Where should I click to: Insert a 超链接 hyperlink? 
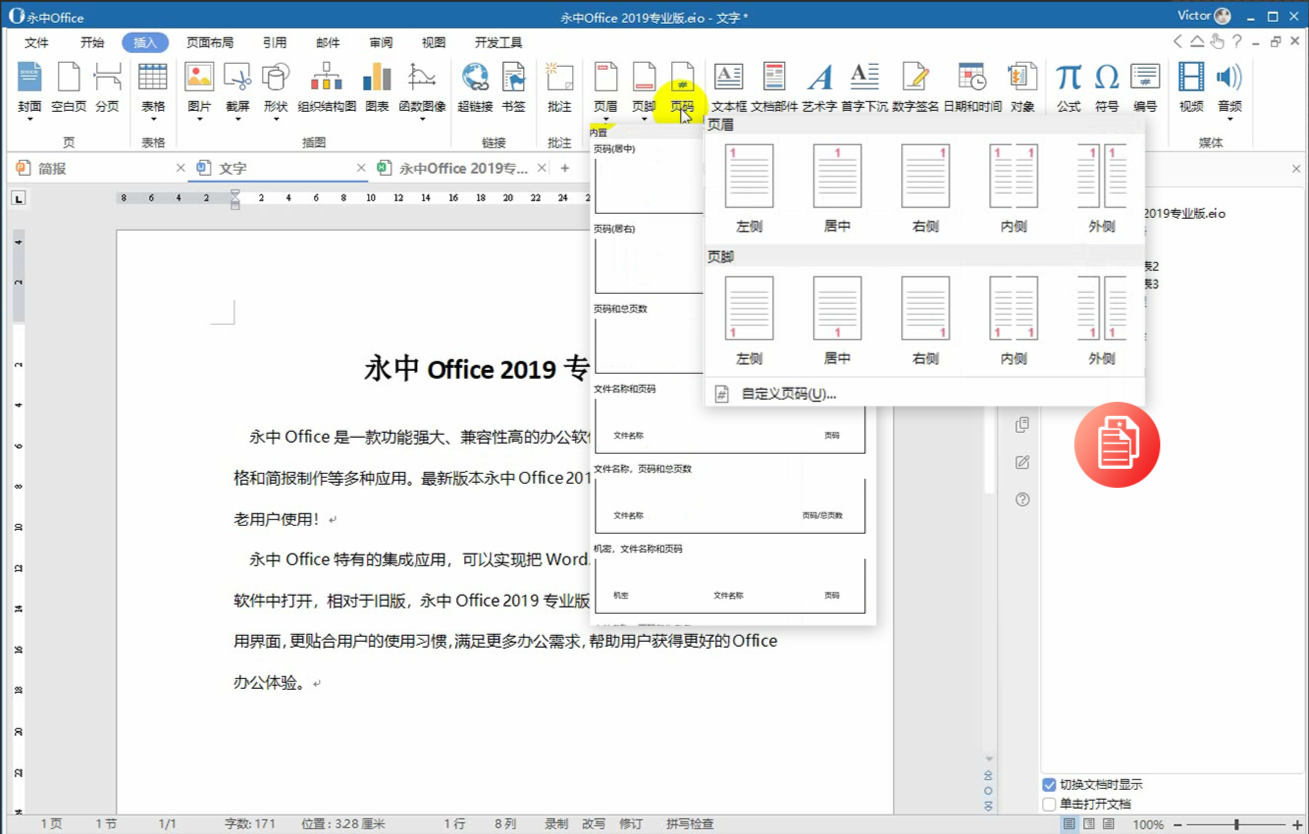(475, 78)
